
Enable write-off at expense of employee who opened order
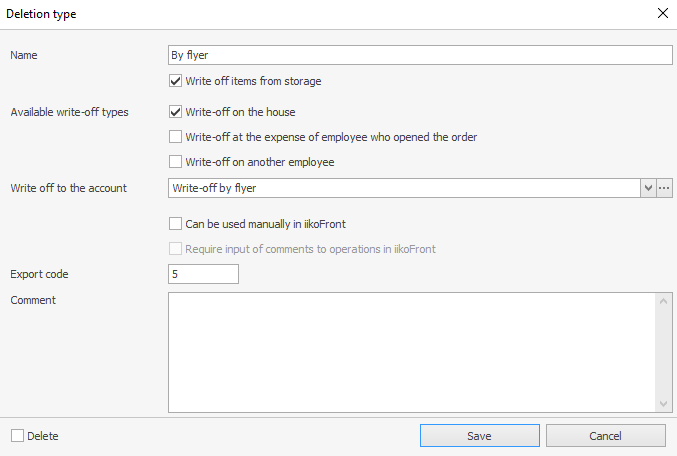coord(176,137)
